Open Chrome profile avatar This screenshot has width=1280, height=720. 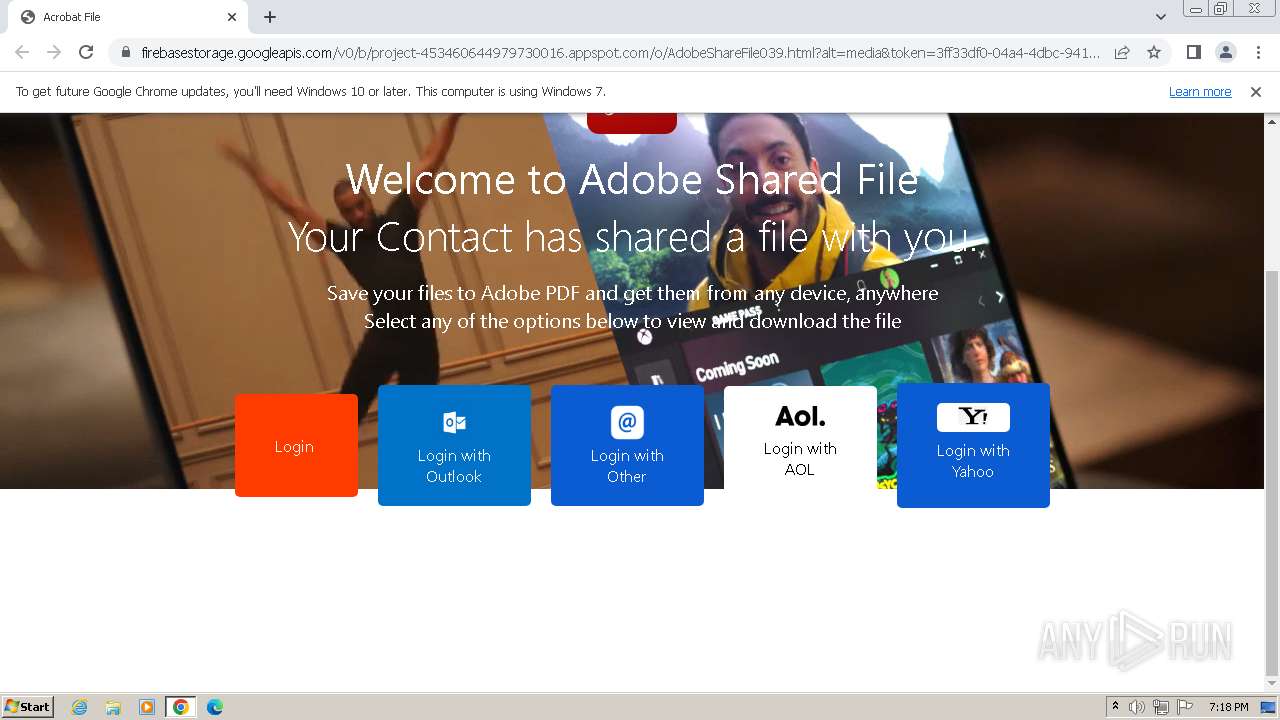coord(1225,52)
